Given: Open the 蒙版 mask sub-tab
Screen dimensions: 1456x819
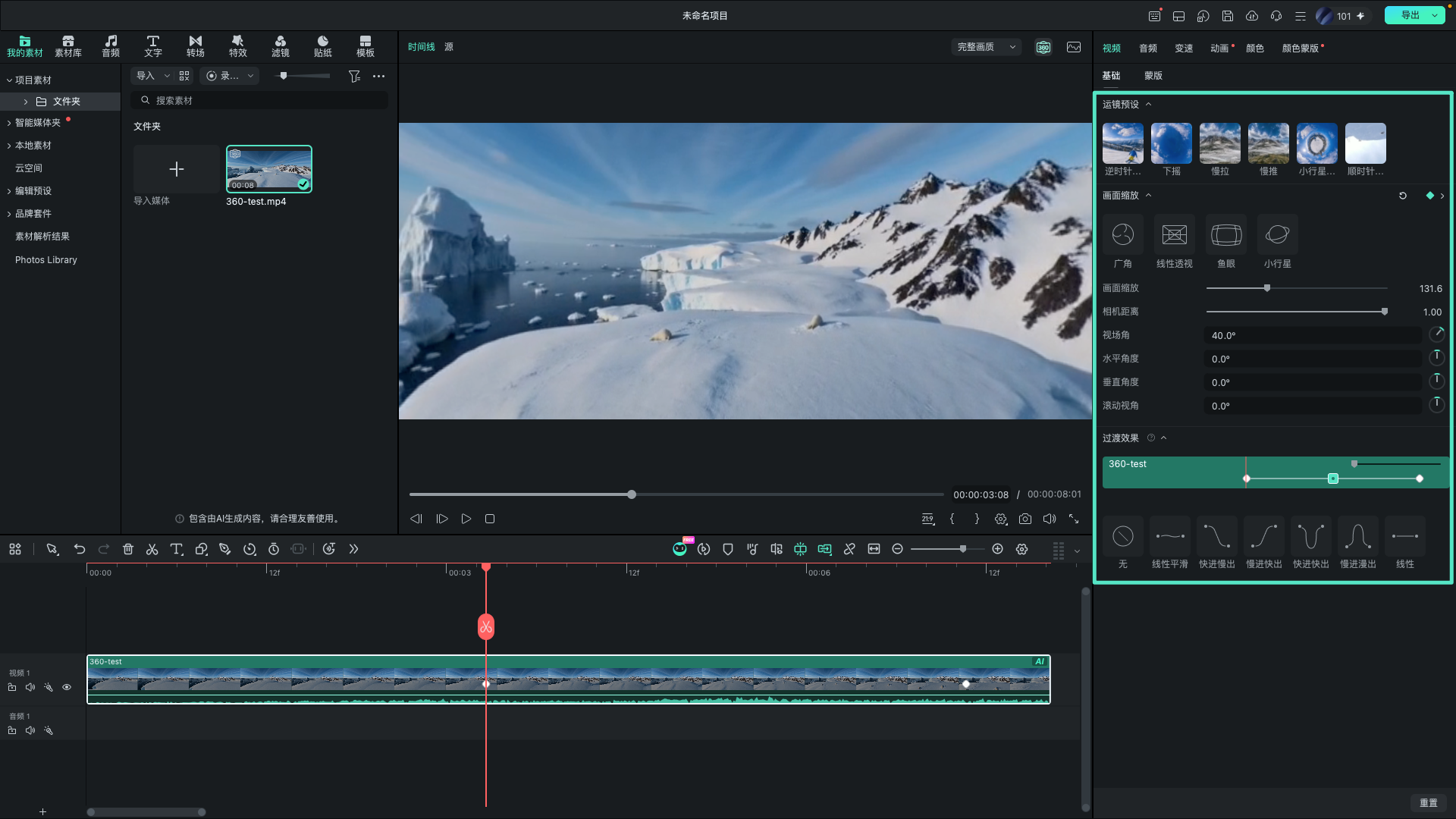Looking at the screenshot, I should point(1153,76).
